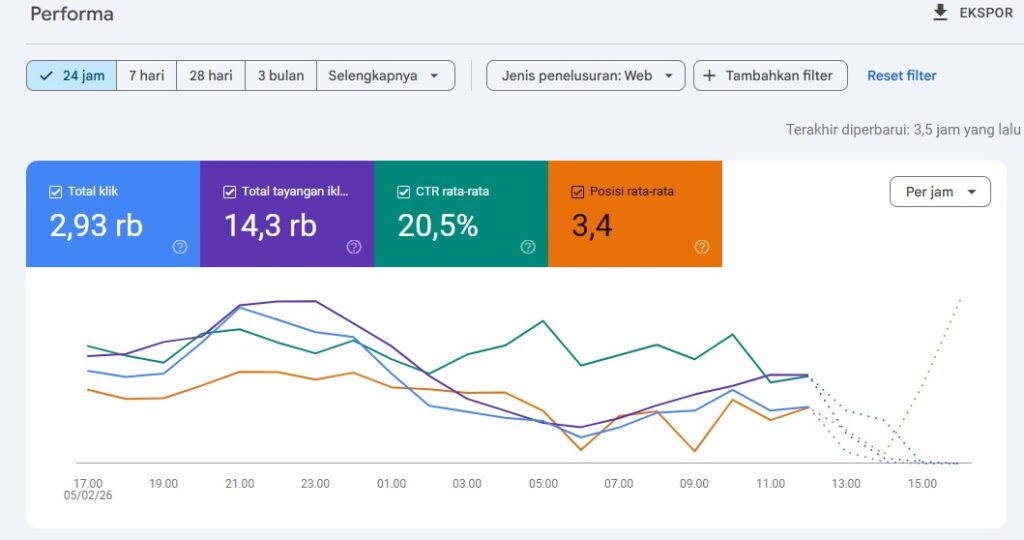Uncheck the Total klik checkbox
This screenshot has height=540, width=1024.
click(x=56, y=192)
